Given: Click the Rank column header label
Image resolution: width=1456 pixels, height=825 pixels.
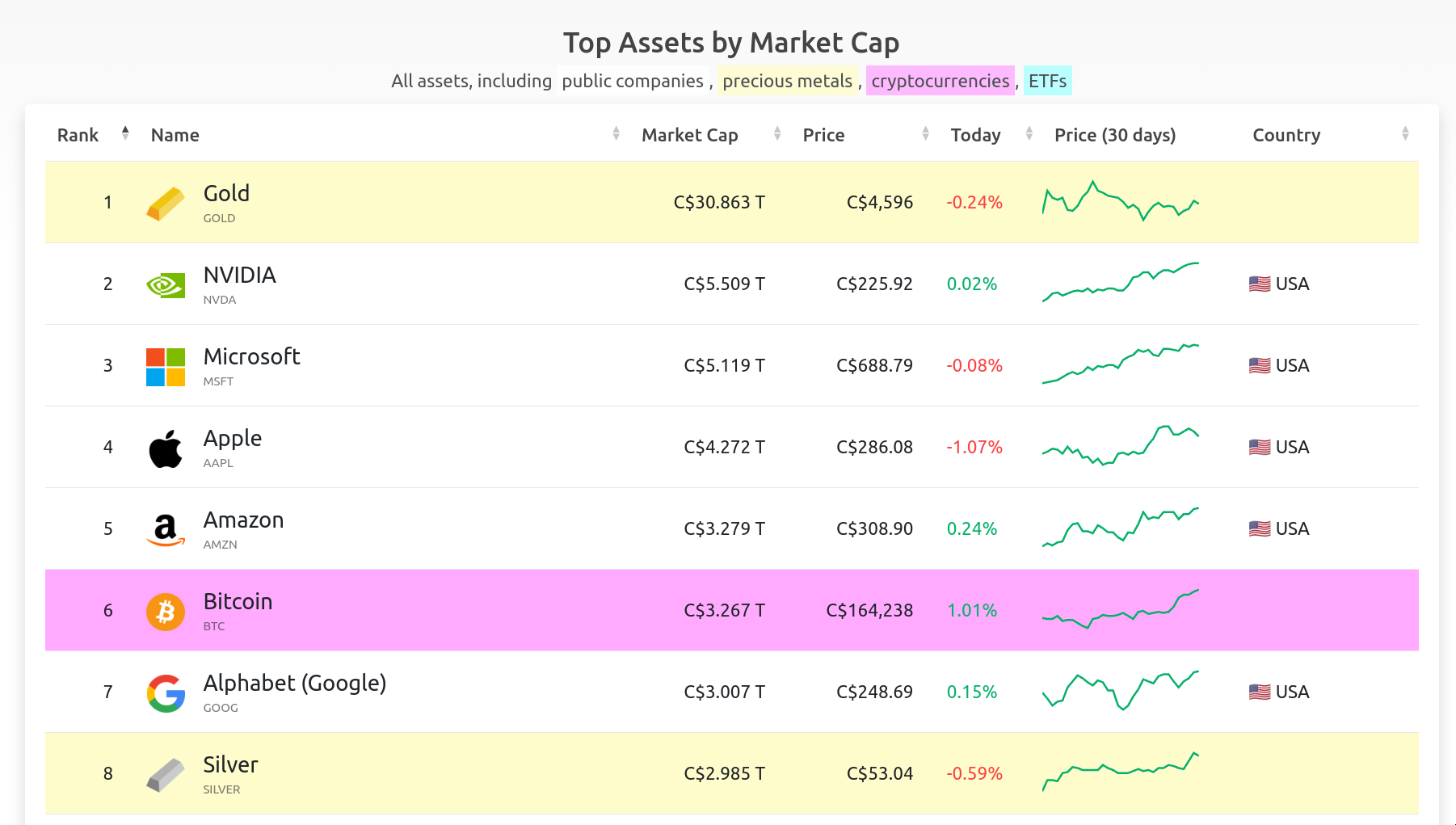Looking at the screenshot, I should (x=78, y=135).
